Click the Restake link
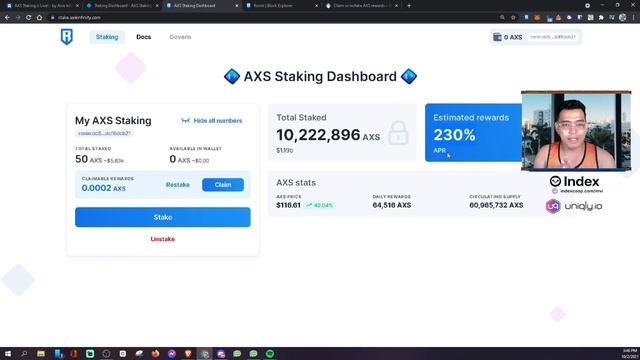Screen dimensions: 640x360 click(178, 185)
